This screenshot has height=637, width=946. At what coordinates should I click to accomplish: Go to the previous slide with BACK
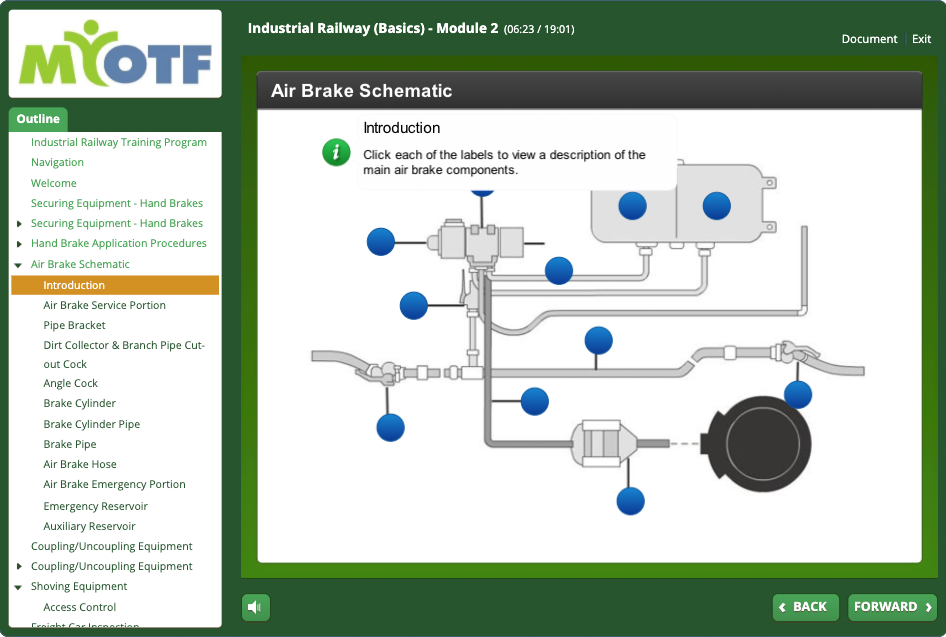tap(805, 607)
